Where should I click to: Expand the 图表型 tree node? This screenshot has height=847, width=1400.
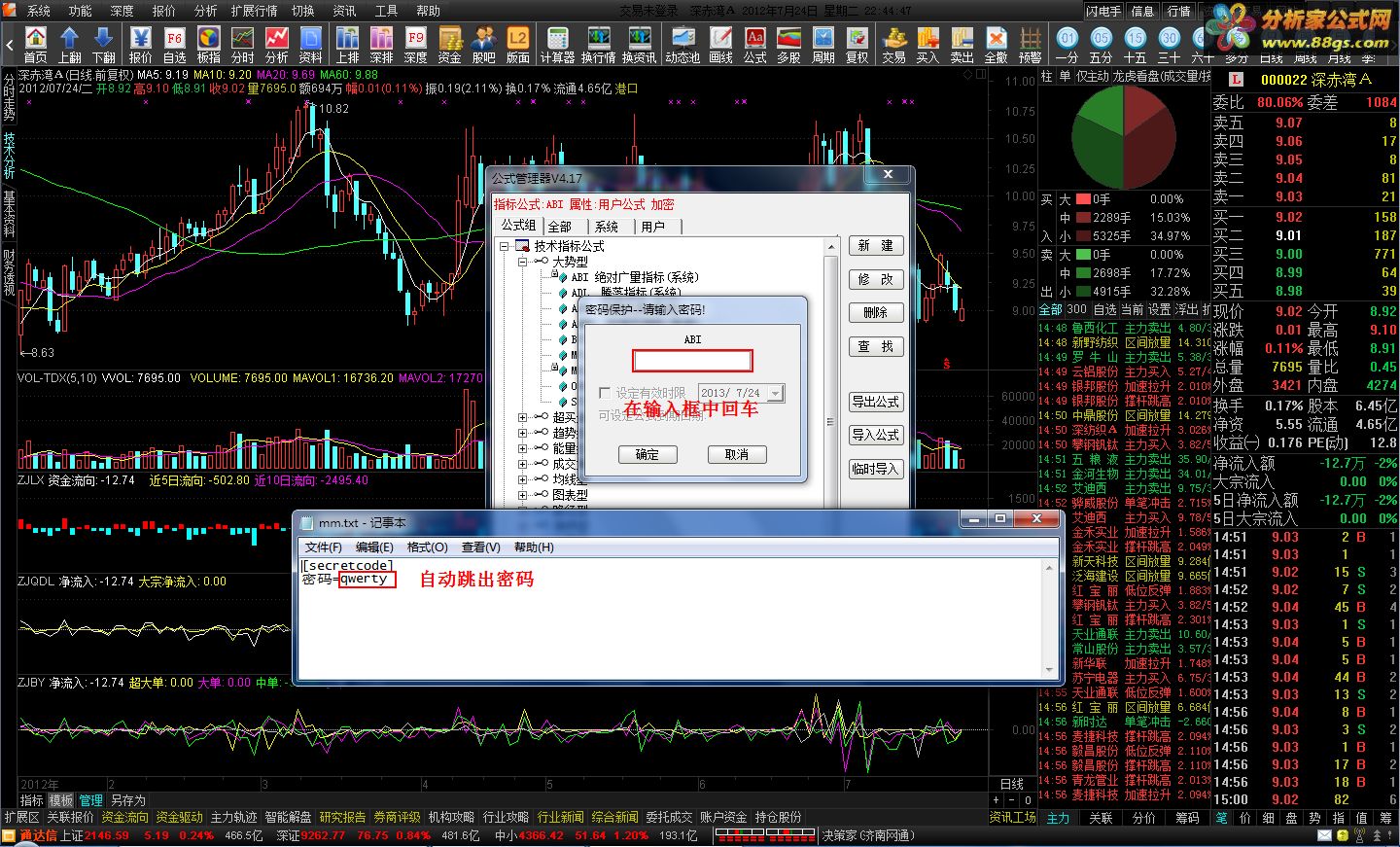(523, 495)
